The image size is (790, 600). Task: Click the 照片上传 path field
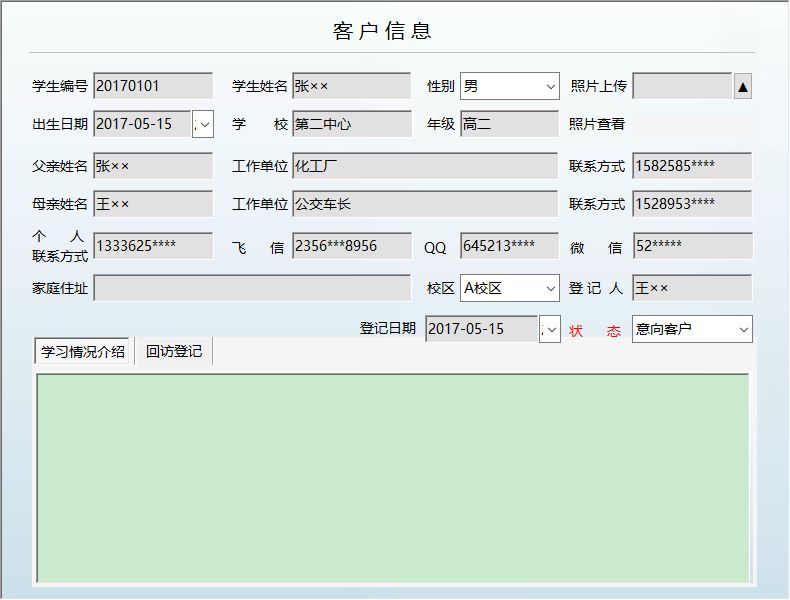pos(682,86)
